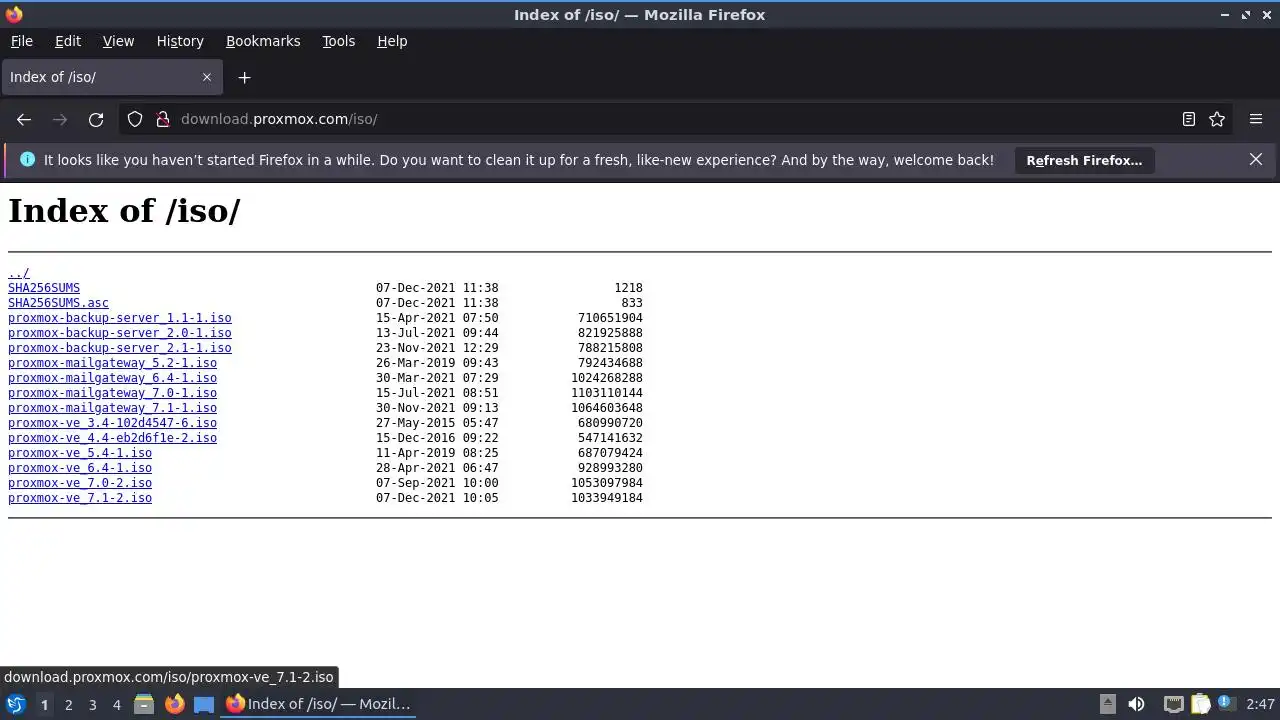1280x720 pixels.
Task: Download proxmox-mailgateway_7.1-1.iso
Action: pyautogui.click(x=112, y=408)
